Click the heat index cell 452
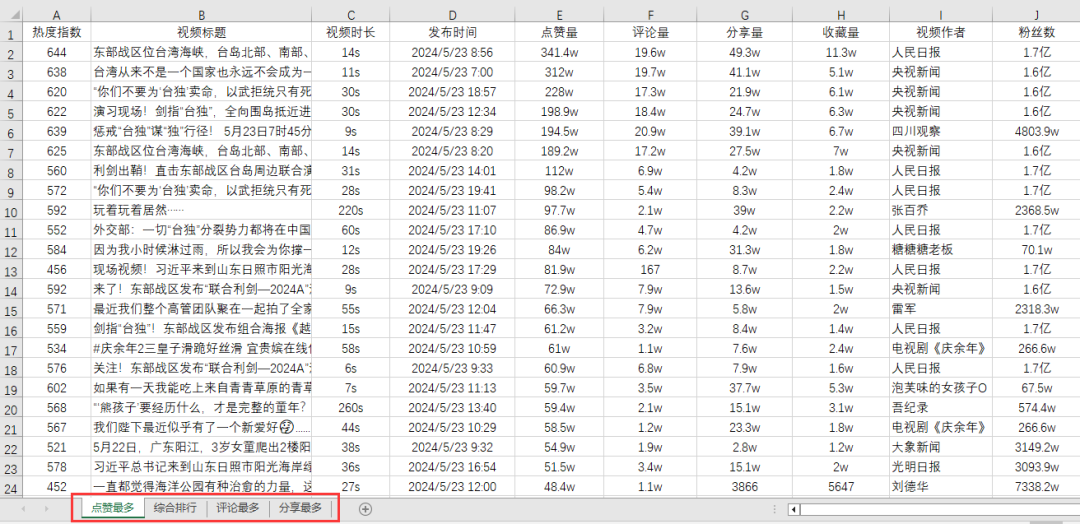 tap(57, 487)
